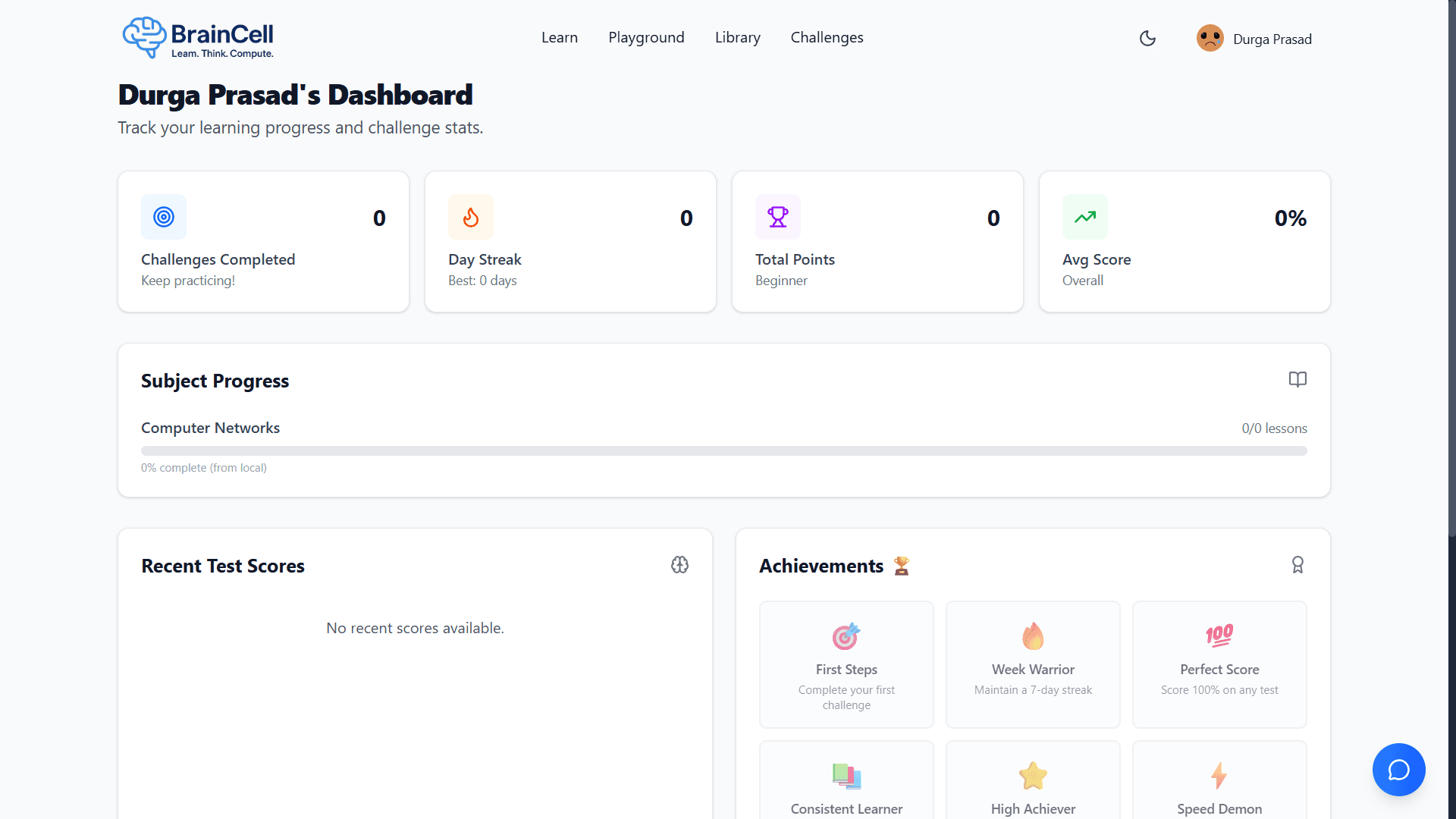Click the target icon on Challenges Completed card
The width and height of the screenshot is (1456, 819).
coord(163,217)
